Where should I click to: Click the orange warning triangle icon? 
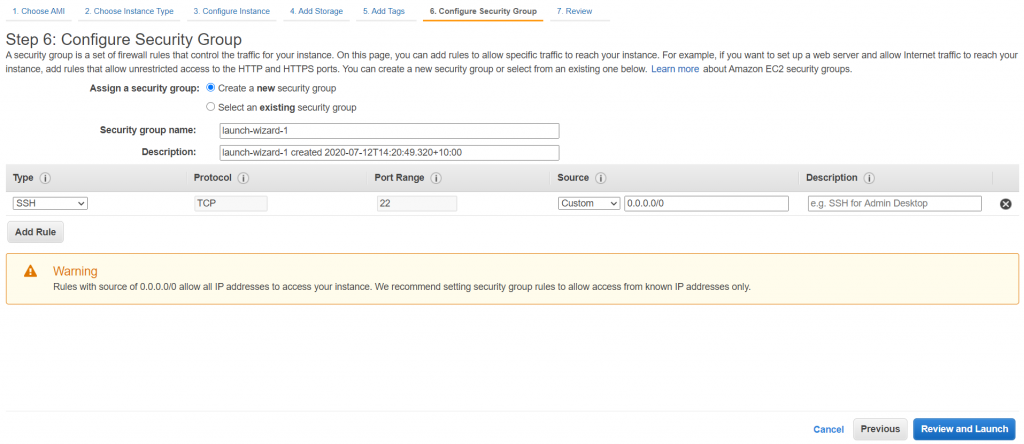[31, 271]
